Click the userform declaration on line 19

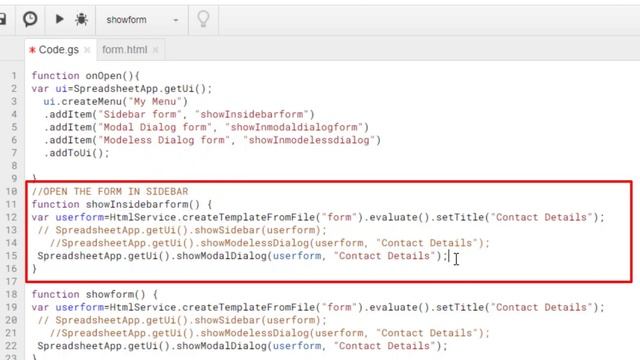tap(318, 307)
